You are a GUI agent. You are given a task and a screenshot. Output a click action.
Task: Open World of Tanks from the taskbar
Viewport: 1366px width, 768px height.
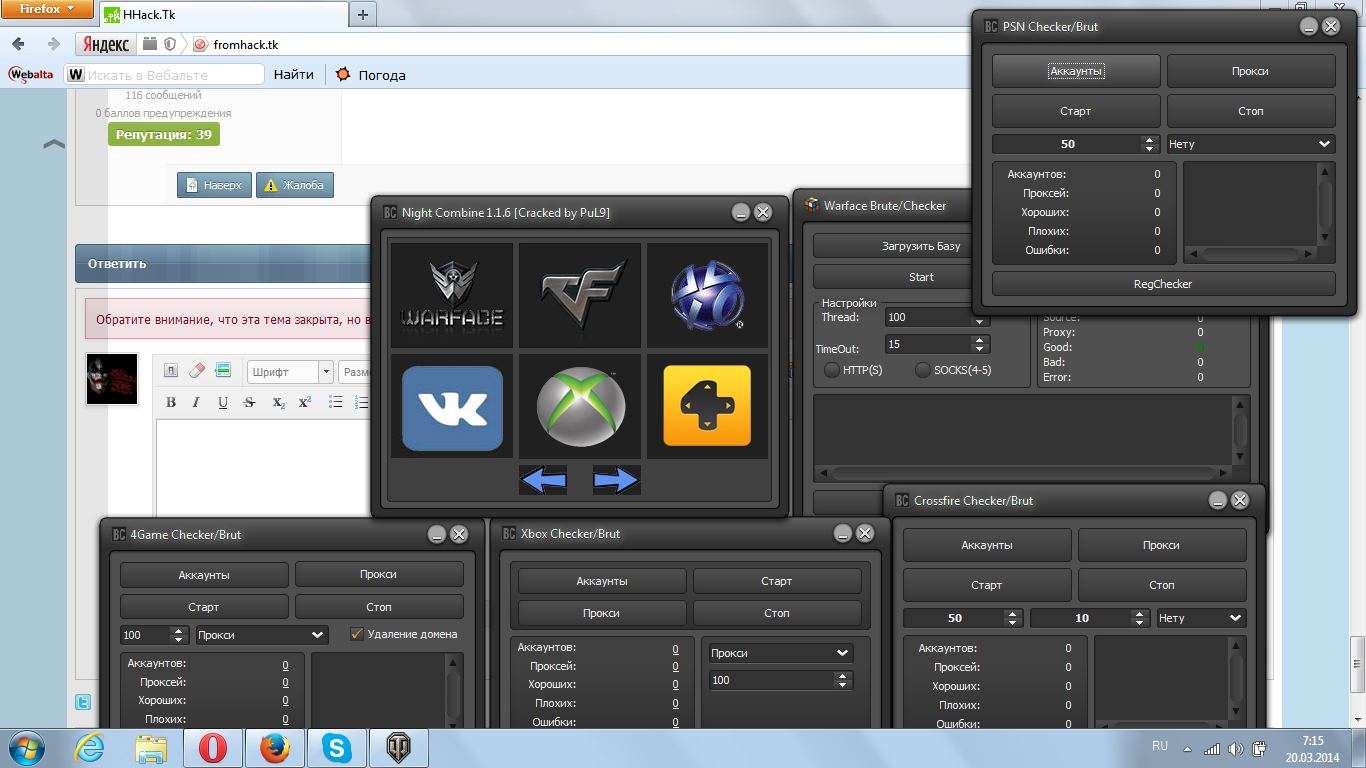(x=398, y=748)
